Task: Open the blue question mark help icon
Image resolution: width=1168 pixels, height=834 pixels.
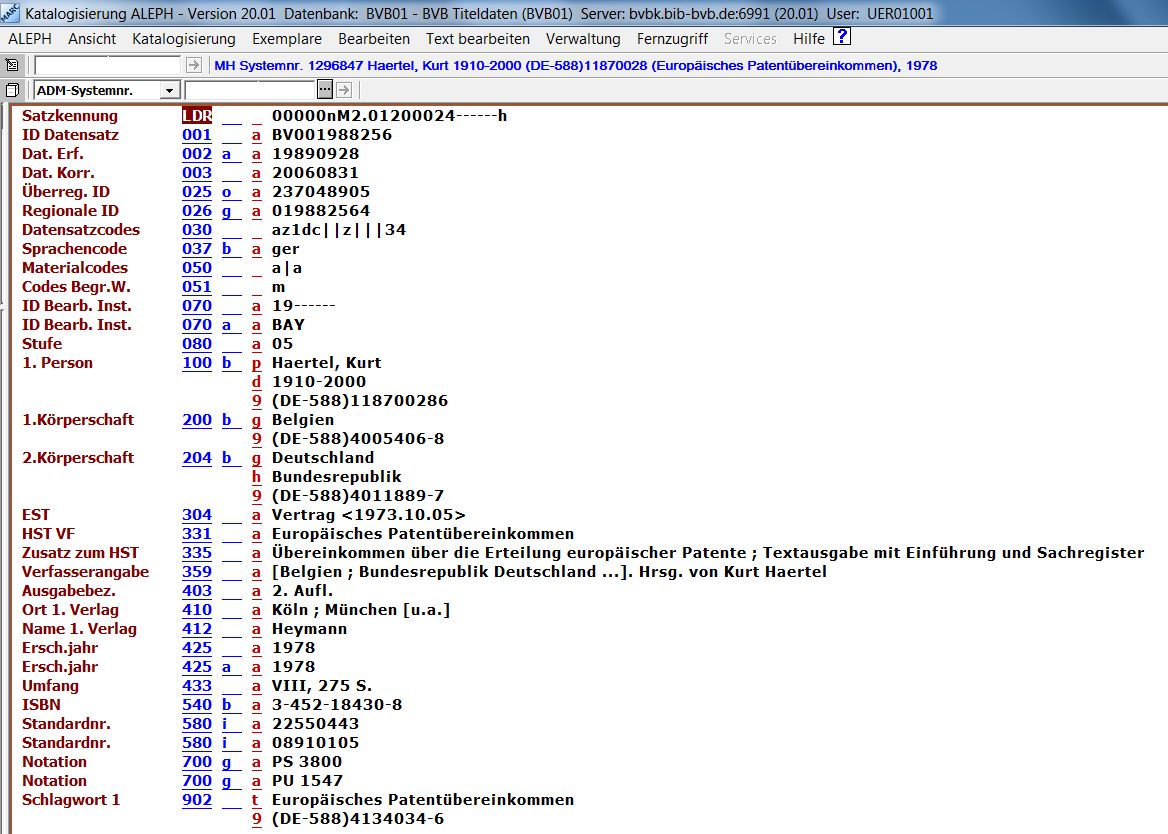Action: (x=842, y=38)
